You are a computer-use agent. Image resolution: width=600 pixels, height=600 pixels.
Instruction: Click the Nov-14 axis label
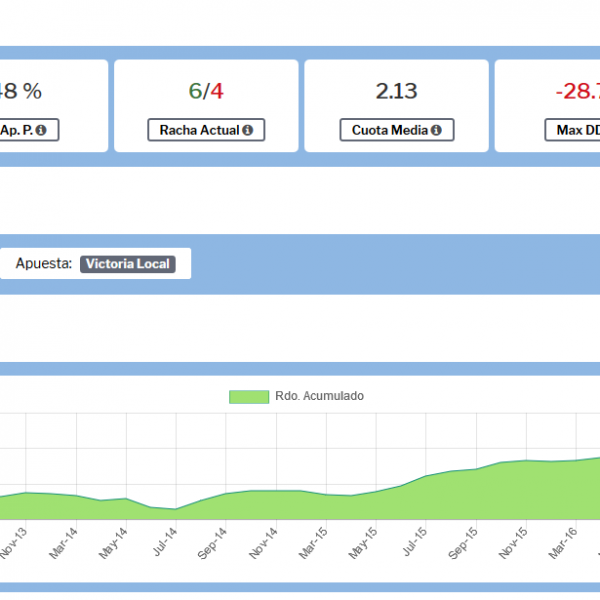coord(263,543)
